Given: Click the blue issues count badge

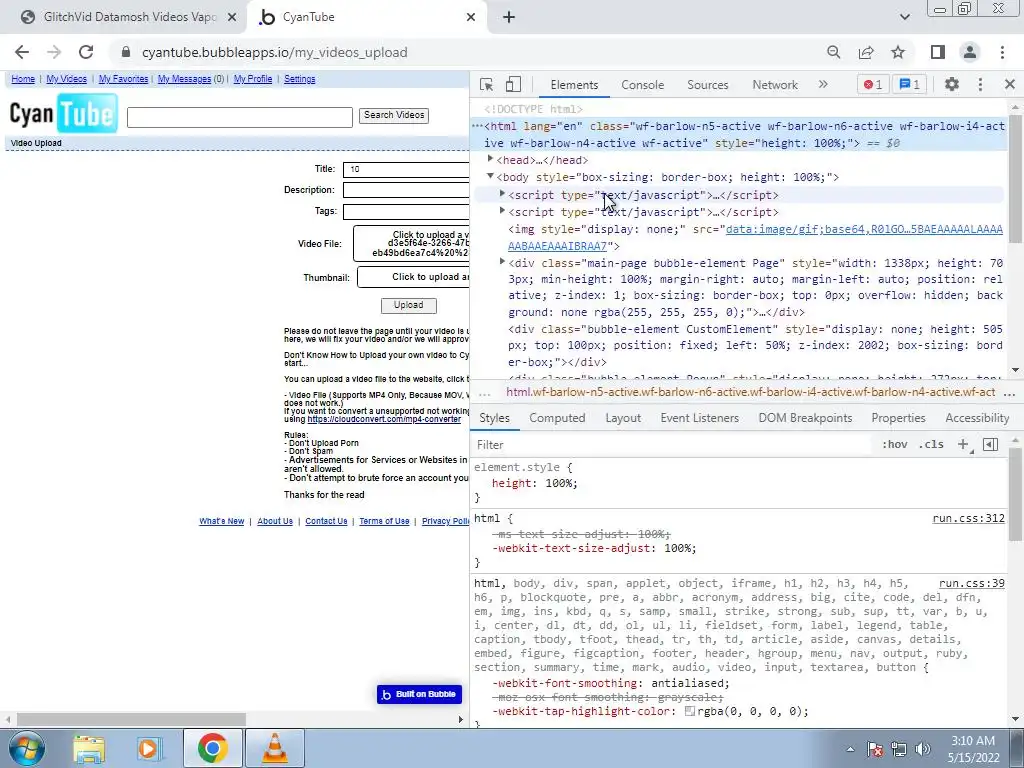Looking at the screenshot, I should pos(910,84).
